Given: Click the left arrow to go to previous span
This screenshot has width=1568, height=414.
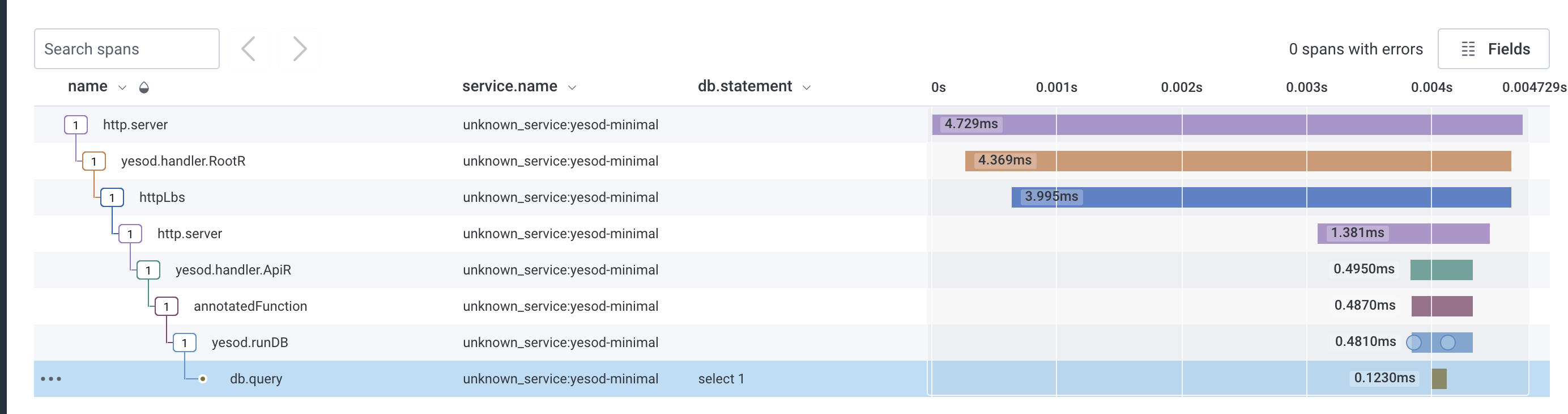Looking at the screenshot, I should tap(249, 49).
